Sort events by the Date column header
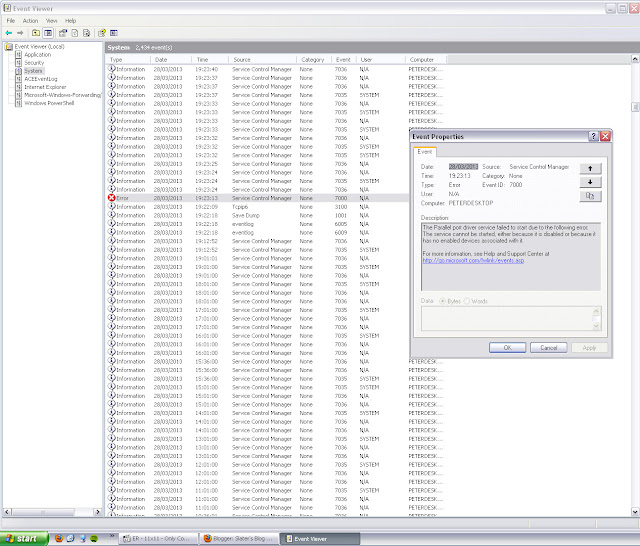The width and height of the screenshot is (640, 546). 172,60
